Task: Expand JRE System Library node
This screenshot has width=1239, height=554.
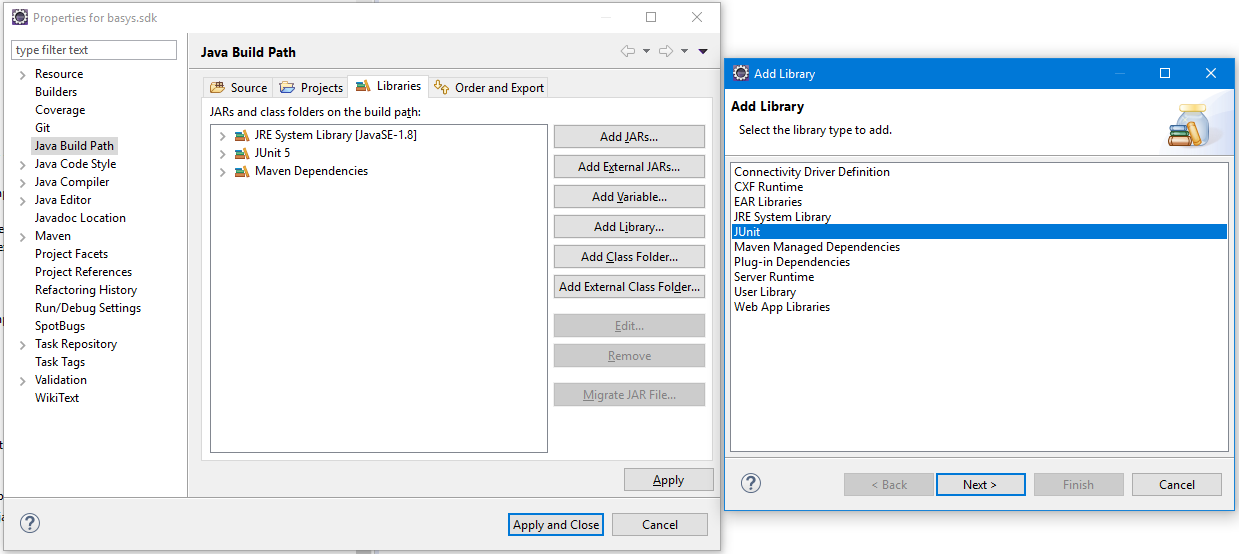Action: pyautogui.click(x=222, y=136)
